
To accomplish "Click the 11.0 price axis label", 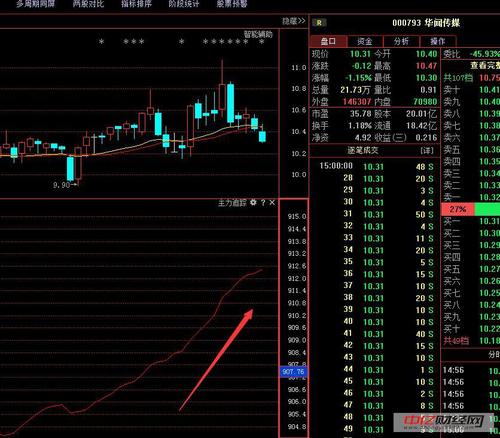I will point(299,68).
